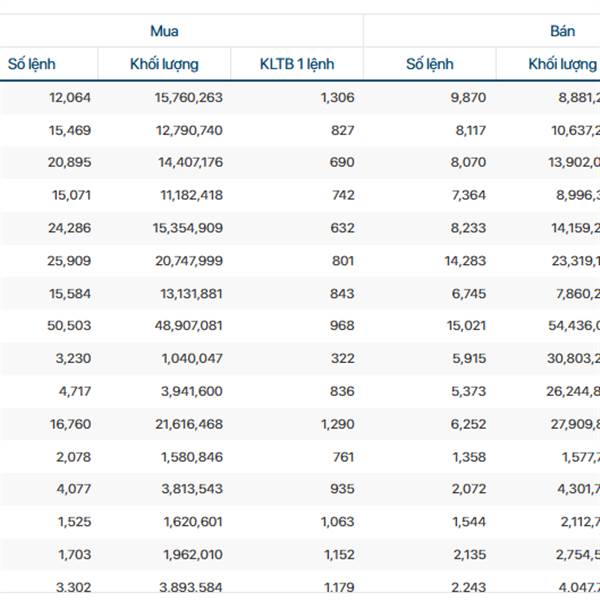Click the 15,760,263 volume cell

[188, 98]
